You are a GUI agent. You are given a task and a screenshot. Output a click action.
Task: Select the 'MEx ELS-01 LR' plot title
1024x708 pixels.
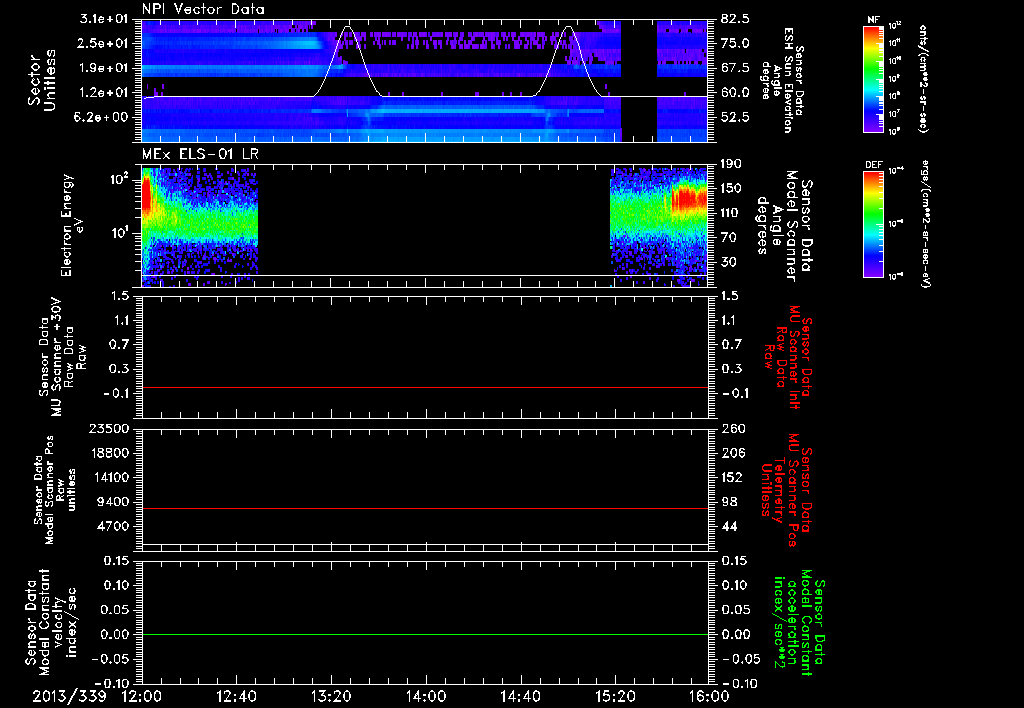pos(199,154)
